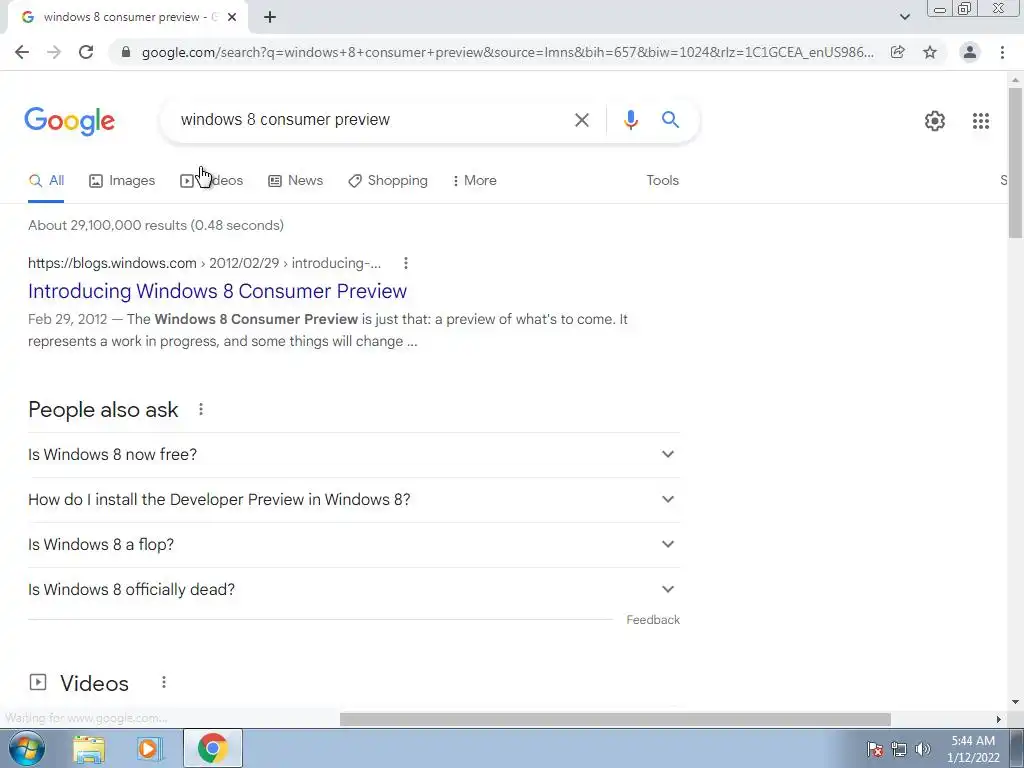Click the browser back arrow

pyautogui.click(x=22, y=52)
